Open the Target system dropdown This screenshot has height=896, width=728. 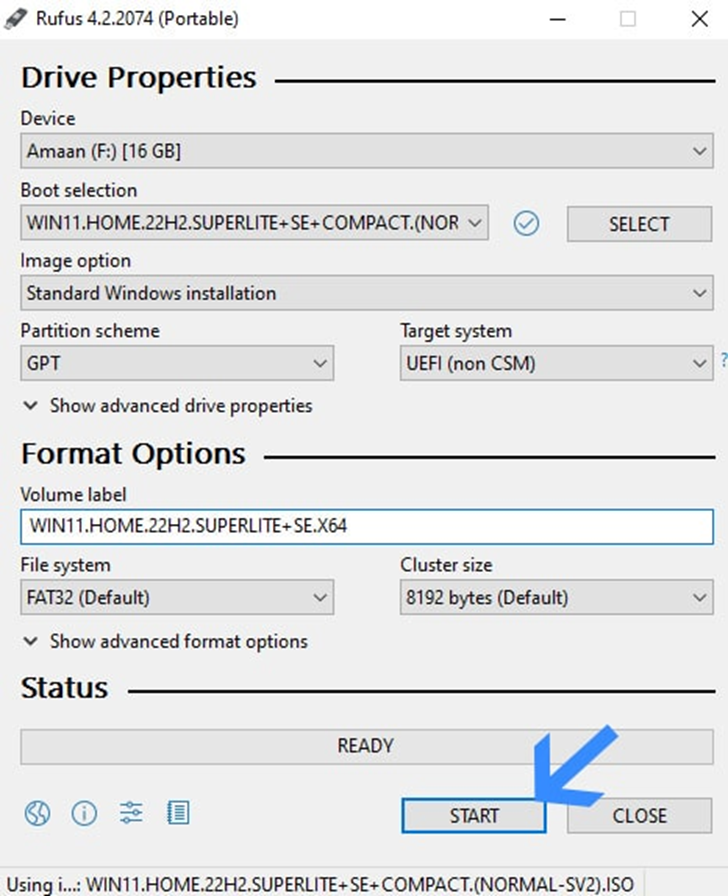(557, 363)
